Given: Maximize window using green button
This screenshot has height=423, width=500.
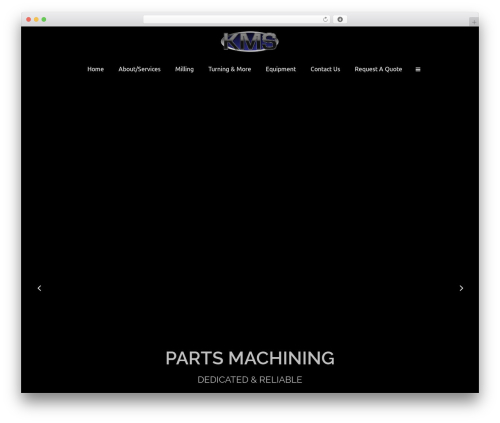Looking at the screenshot, I should click(44, 19).
